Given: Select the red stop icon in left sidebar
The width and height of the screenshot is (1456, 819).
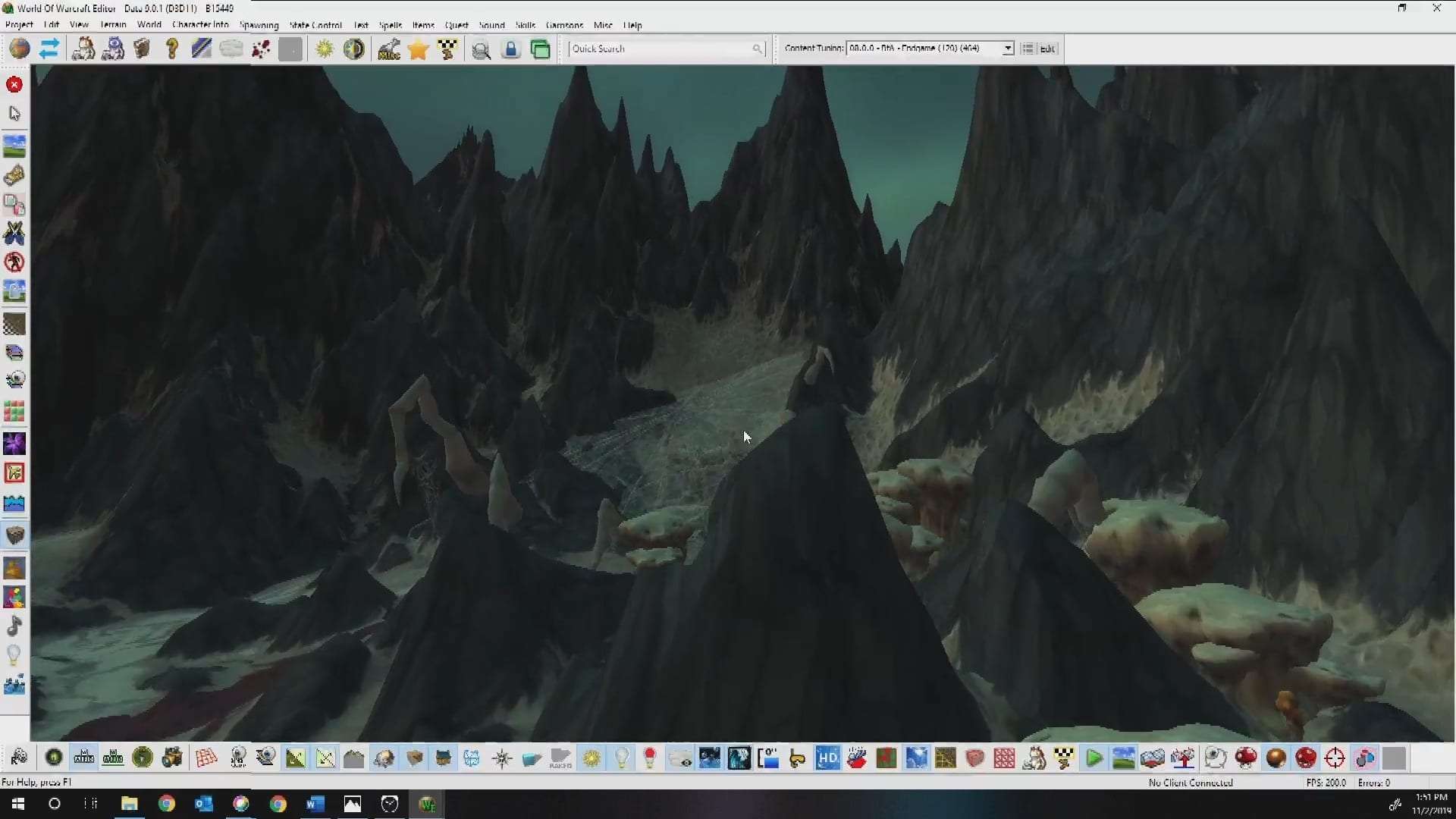Looking at the screenshot, I should [x=14, y=84].
